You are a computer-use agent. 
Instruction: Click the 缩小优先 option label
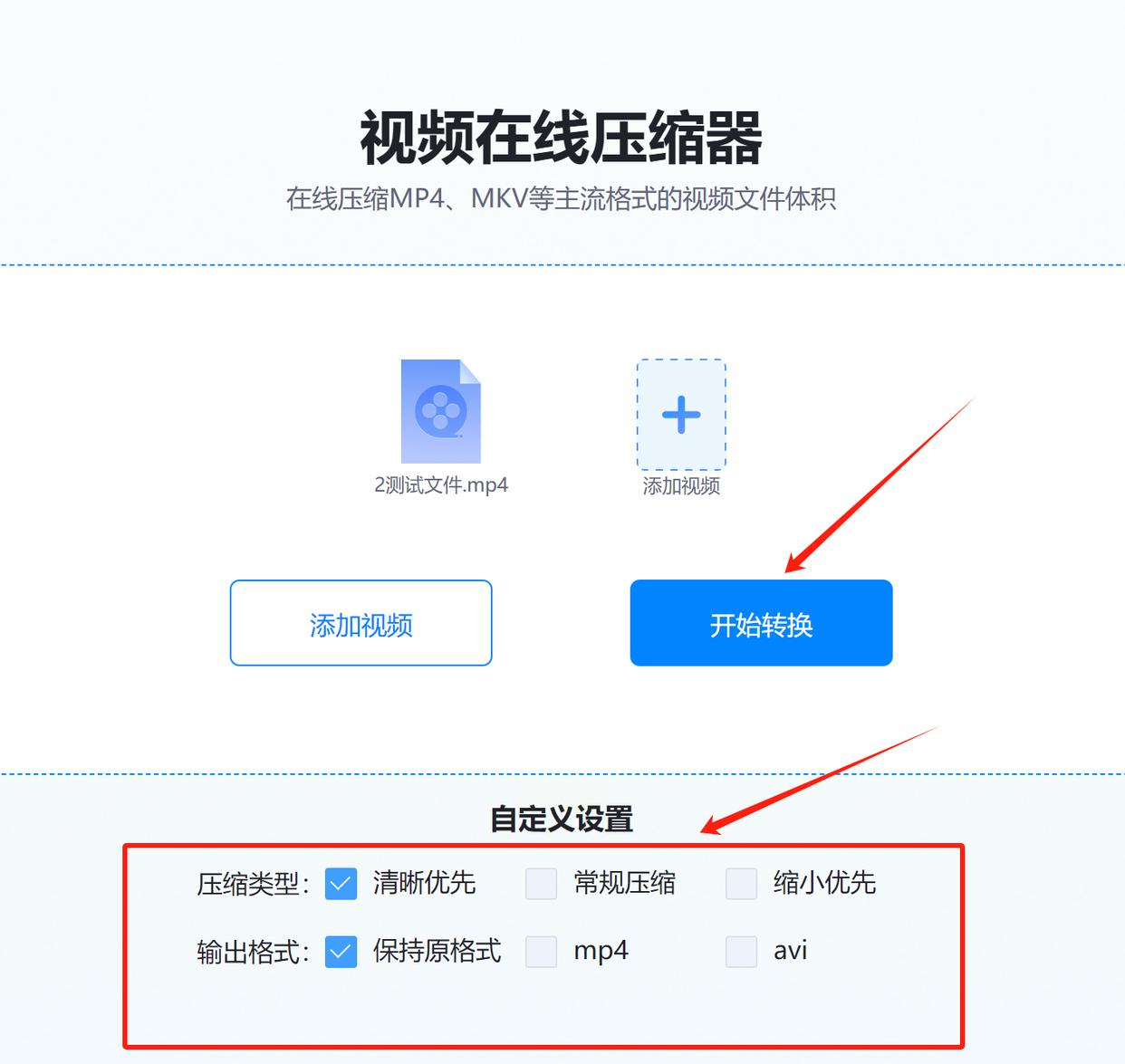click(x=824, y=883)
